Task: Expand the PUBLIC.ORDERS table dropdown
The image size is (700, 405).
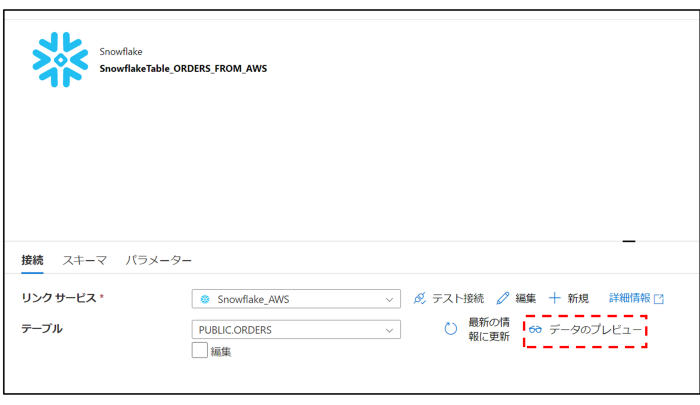Action: (296, 330)
